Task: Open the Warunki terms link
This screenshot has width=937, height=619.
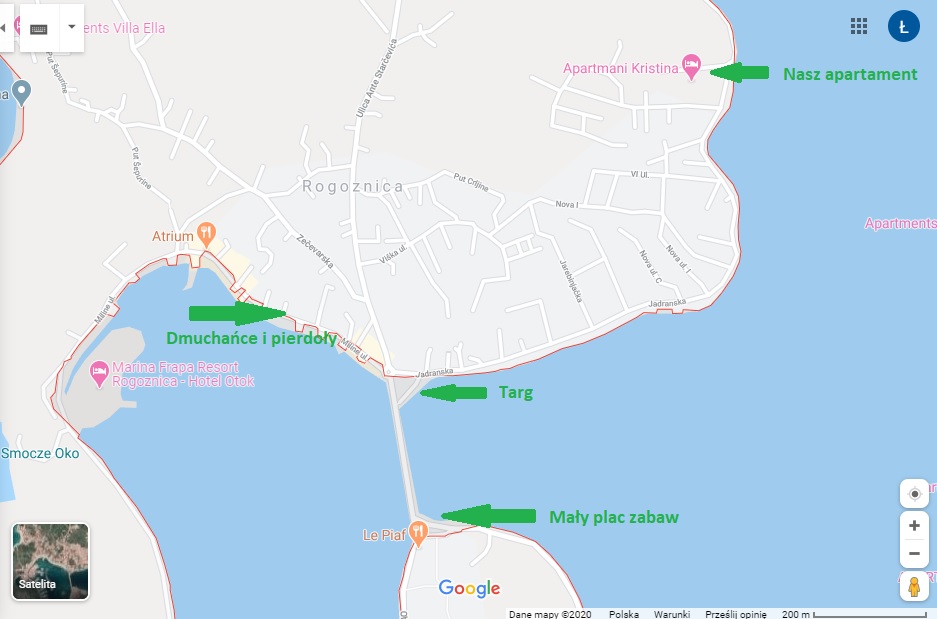Action: (672, 614)
